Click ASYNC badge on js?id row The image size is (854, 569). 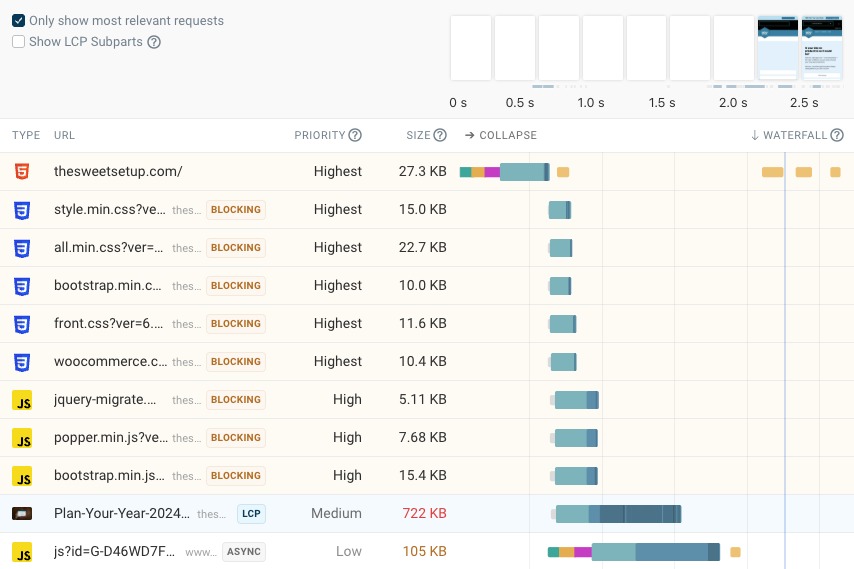[243, 552]
